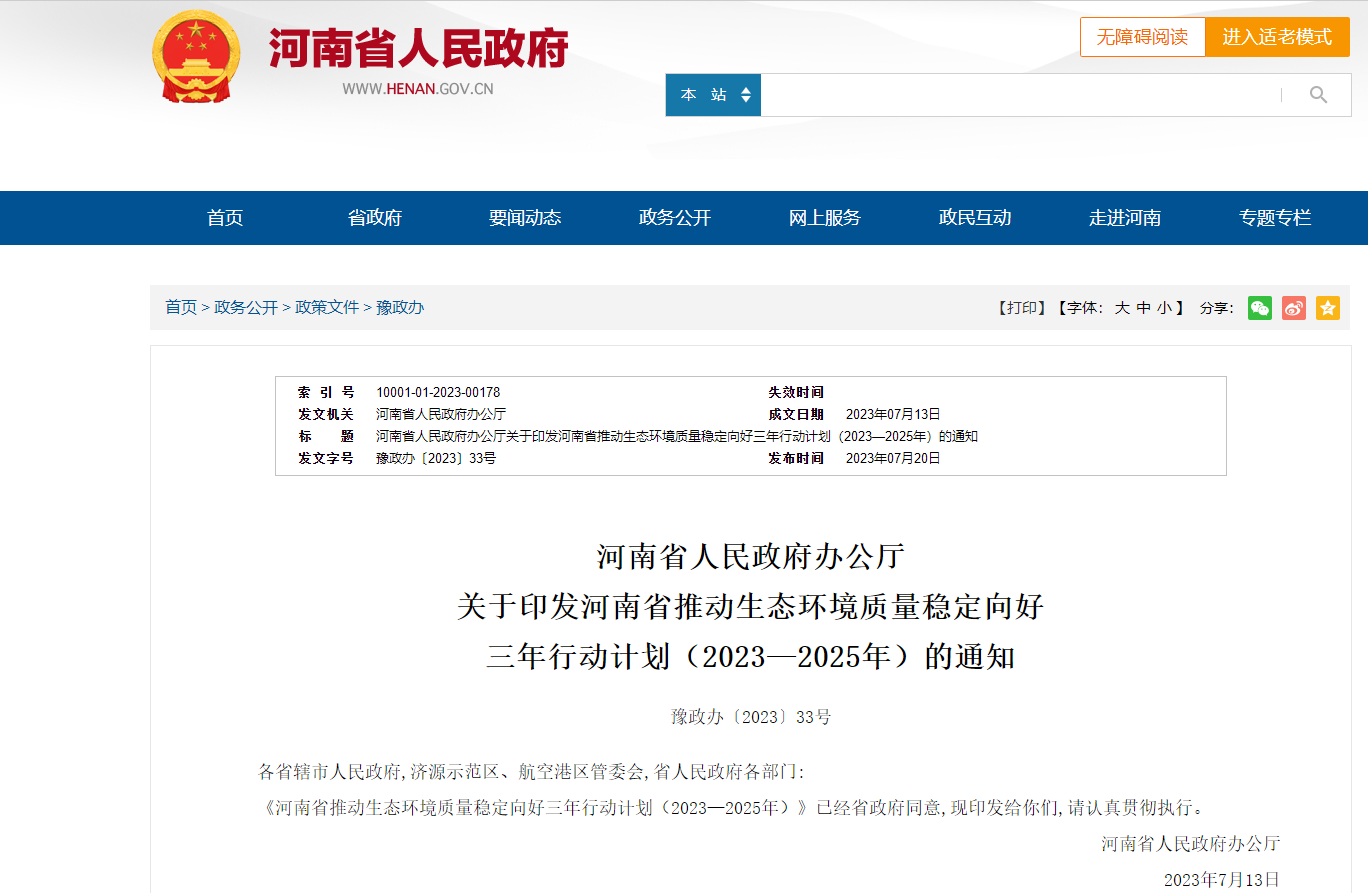Set font size to 中
This screenshot has width=1368, height=893.
tap(1143, 308)
